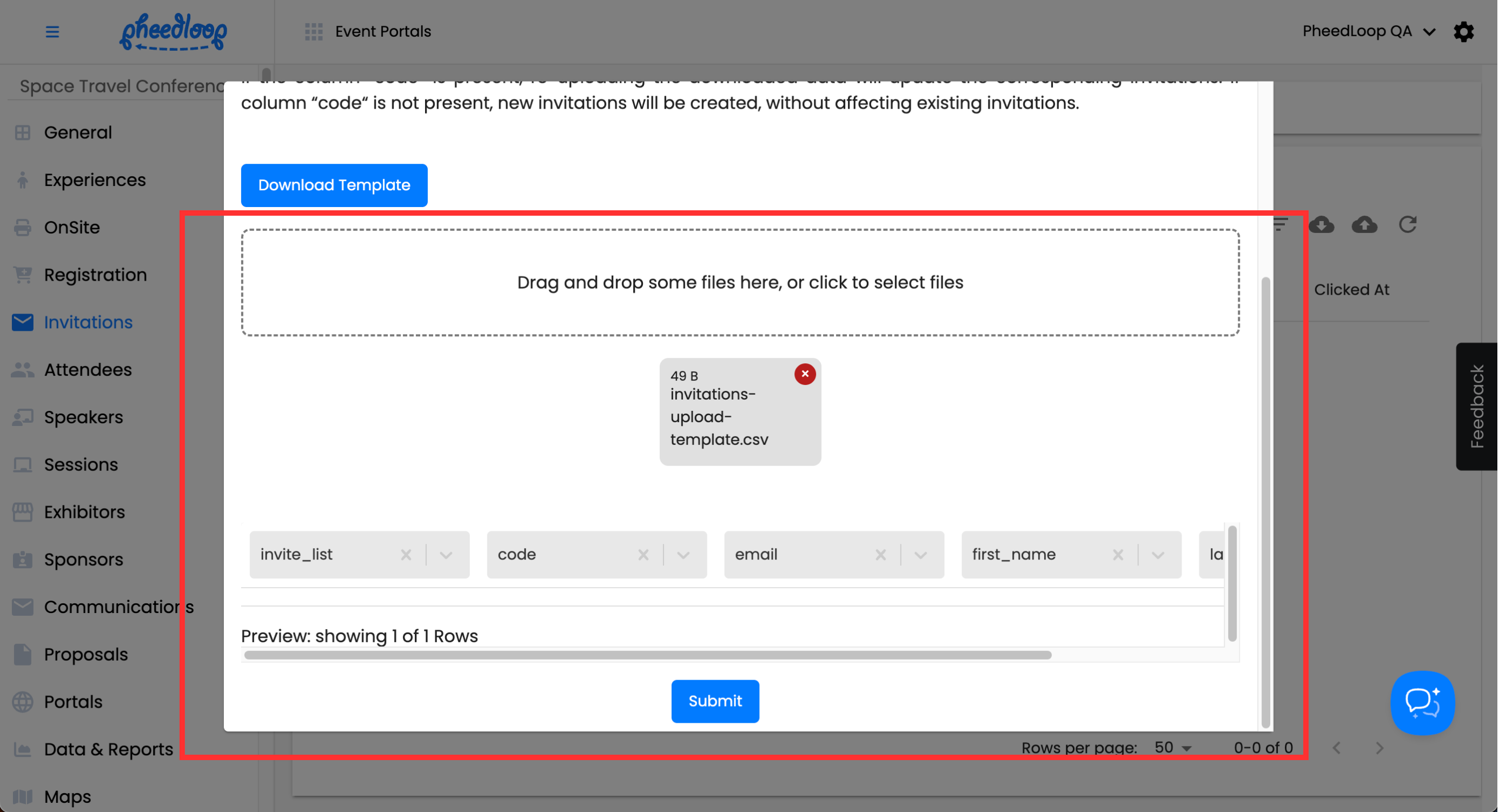
Task: Go to Registration in the sidebar
Action: (95, 275)
